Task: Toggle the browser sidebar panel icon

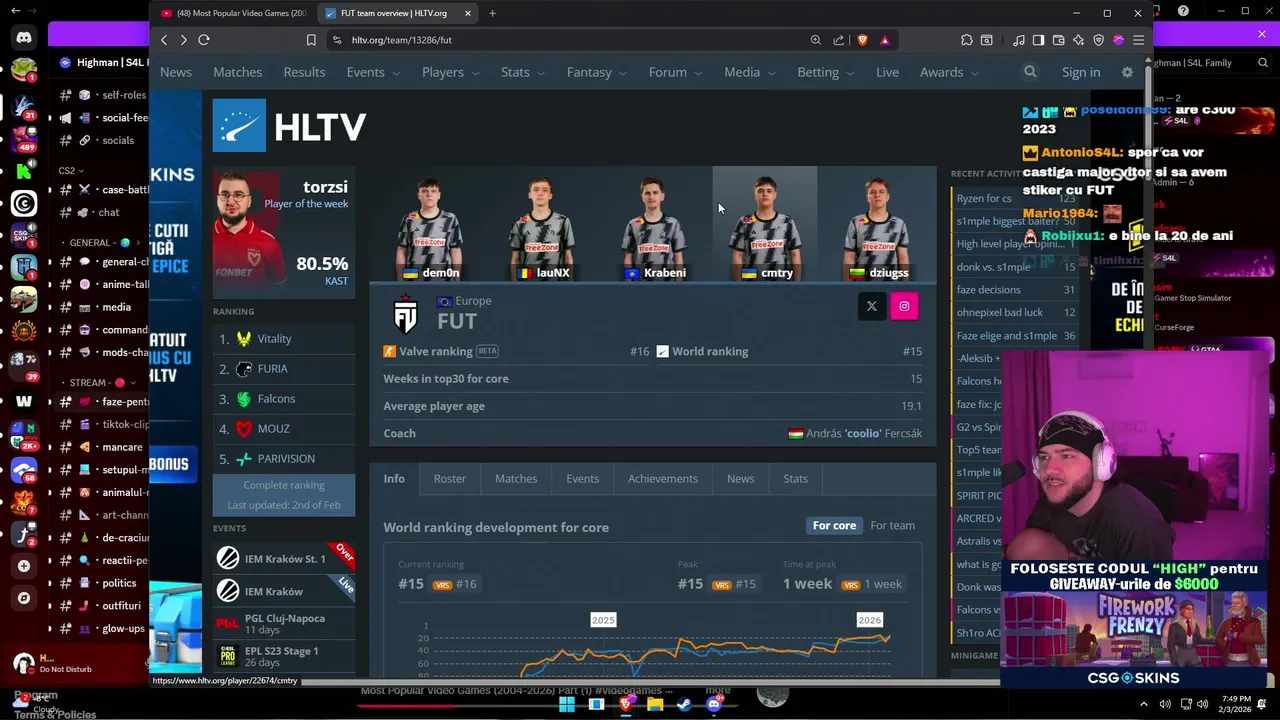Action: tap(1038, 40)
